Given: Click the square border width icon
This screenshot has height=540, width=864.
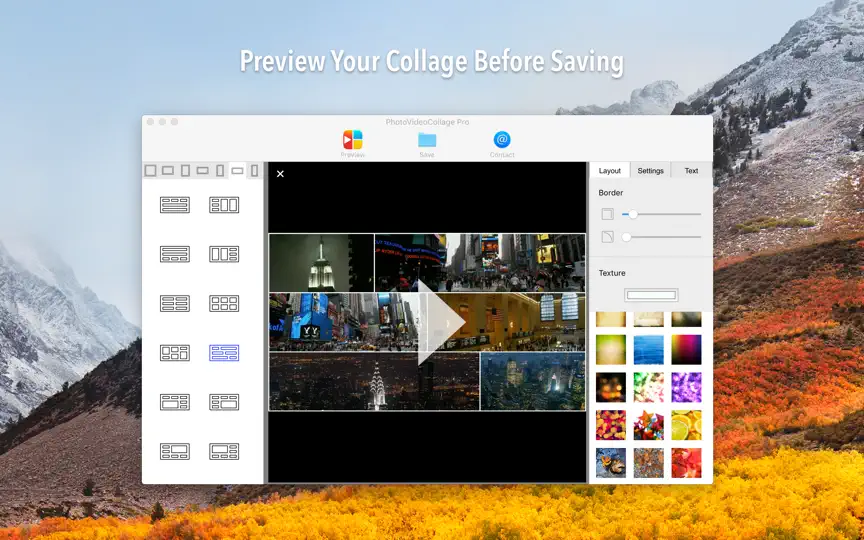Looking at the screenshot, I should click(607, 214).
